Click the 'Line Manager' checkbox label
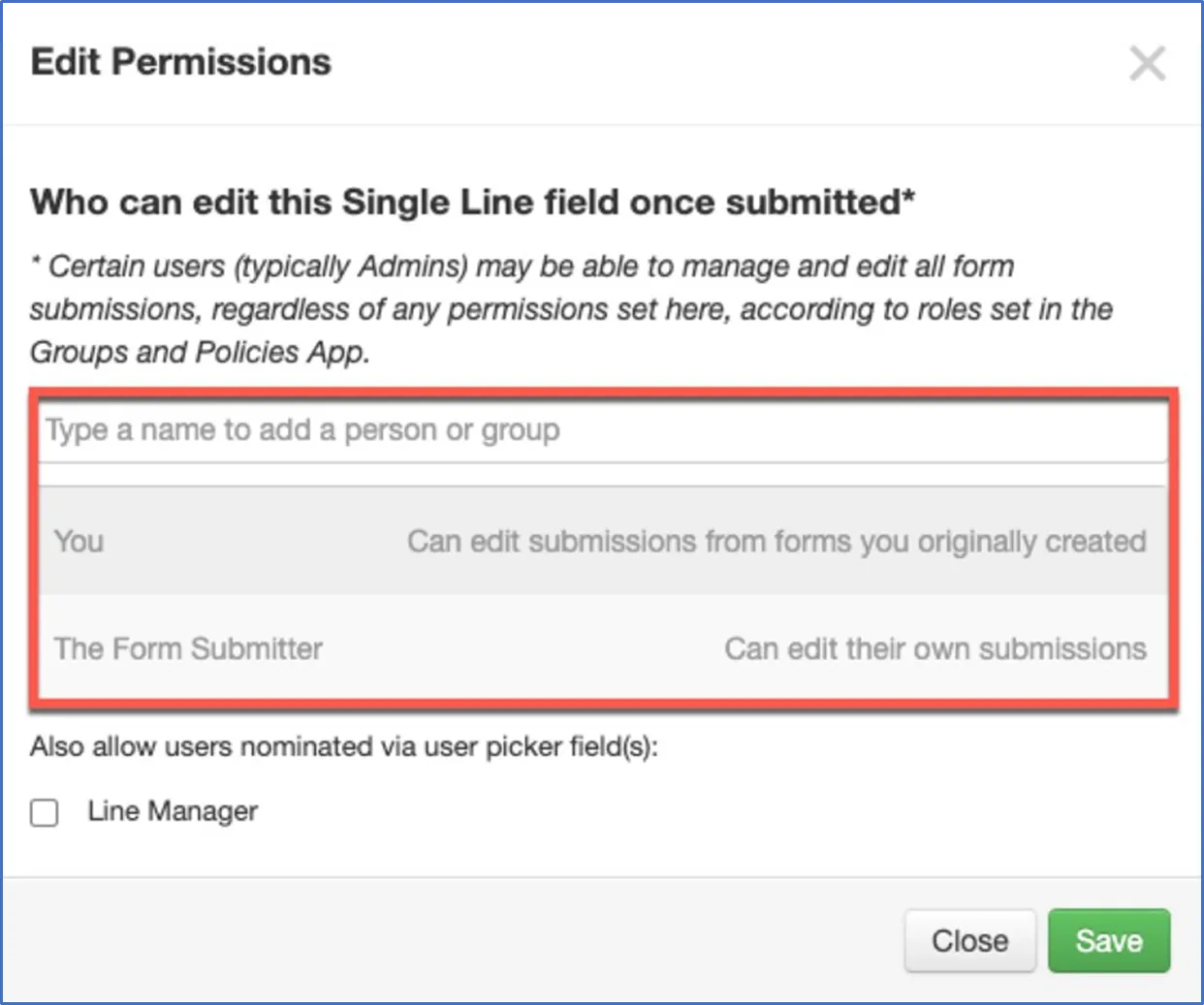Image resolution: width=1204 pixels, height=1005 pixels. click(173, 811)
